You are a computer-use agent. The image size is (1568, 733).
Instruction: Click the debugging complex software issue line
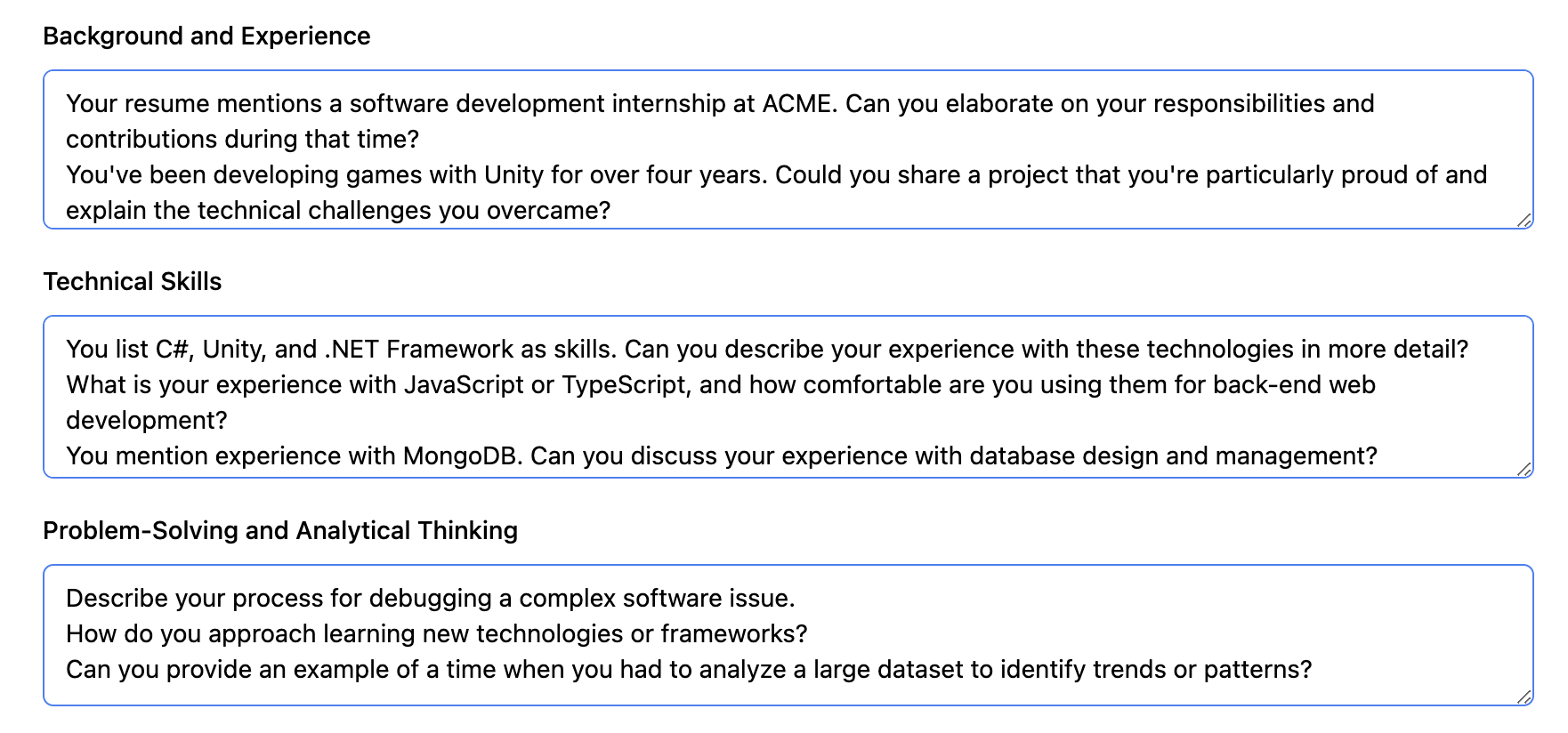point(430,599)
